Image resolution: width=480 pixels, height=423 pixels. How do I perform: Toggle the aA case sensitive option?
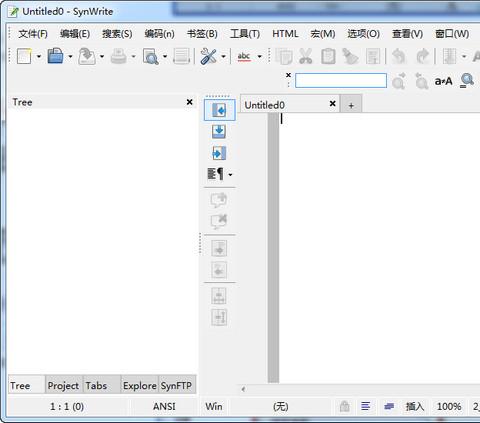444,81
